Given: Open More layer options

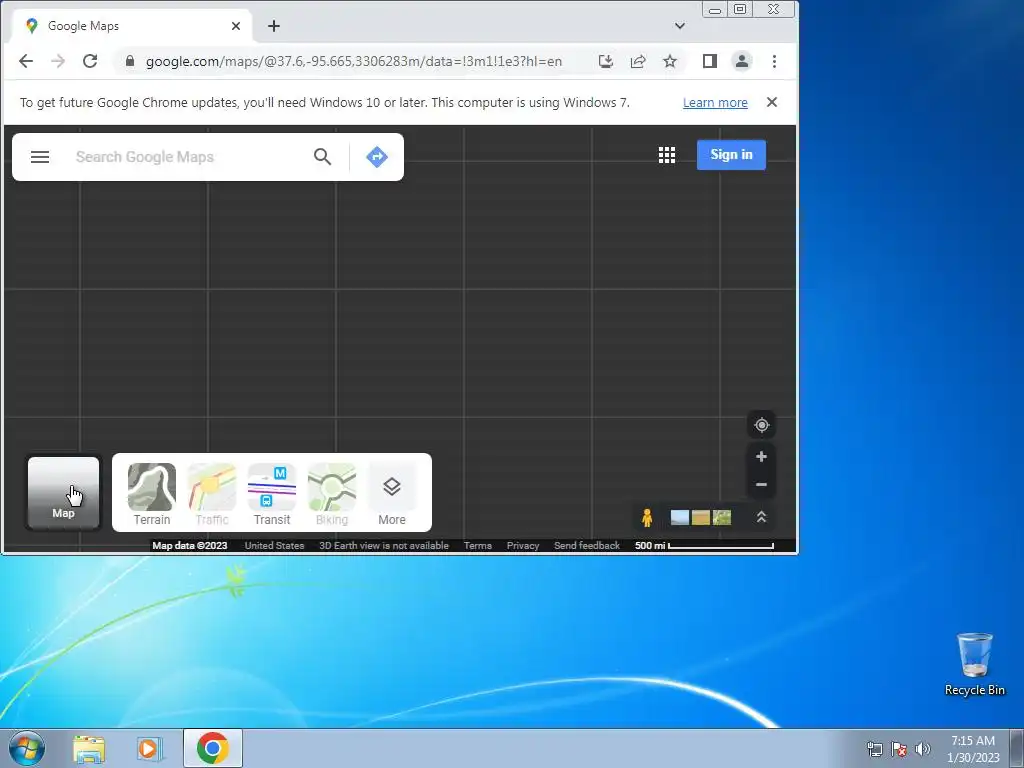Looking at the screenshot, I should (x=392, y=494).
